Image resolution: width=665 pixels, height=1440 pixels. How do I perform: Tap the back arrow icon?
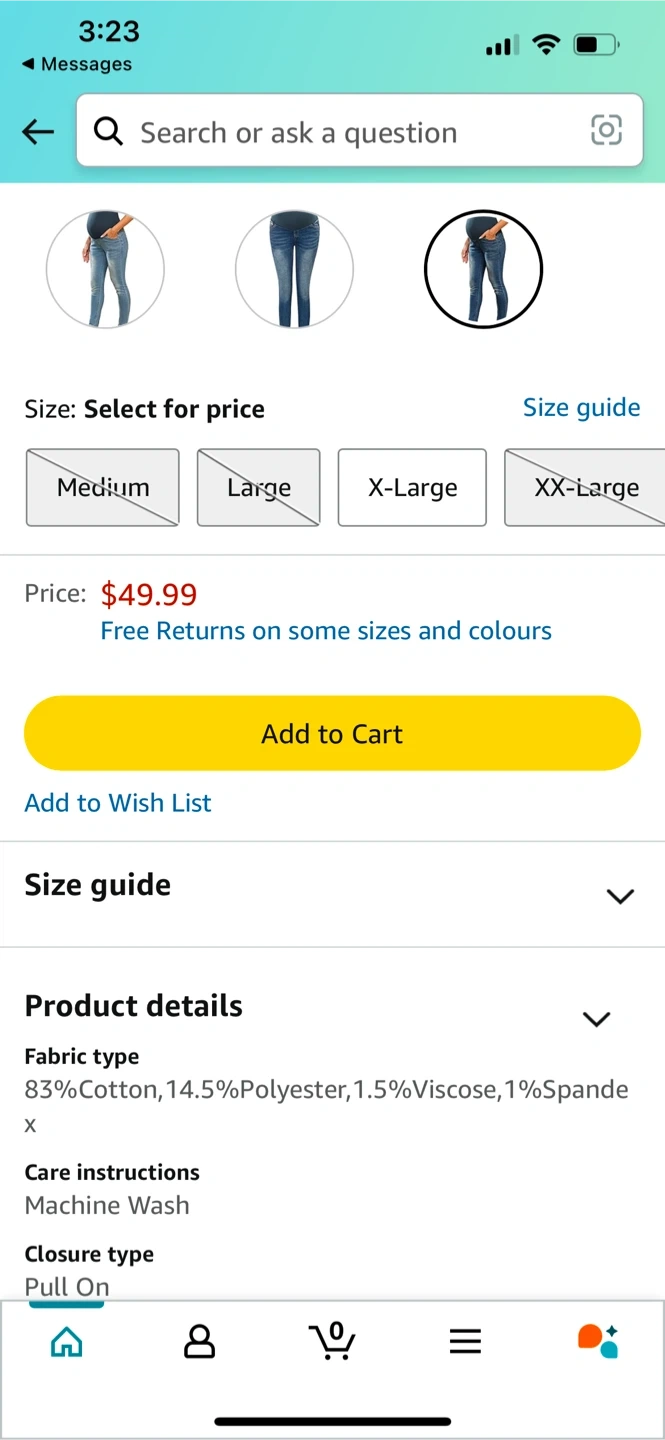pyautogui.click(x=38, y=132)
